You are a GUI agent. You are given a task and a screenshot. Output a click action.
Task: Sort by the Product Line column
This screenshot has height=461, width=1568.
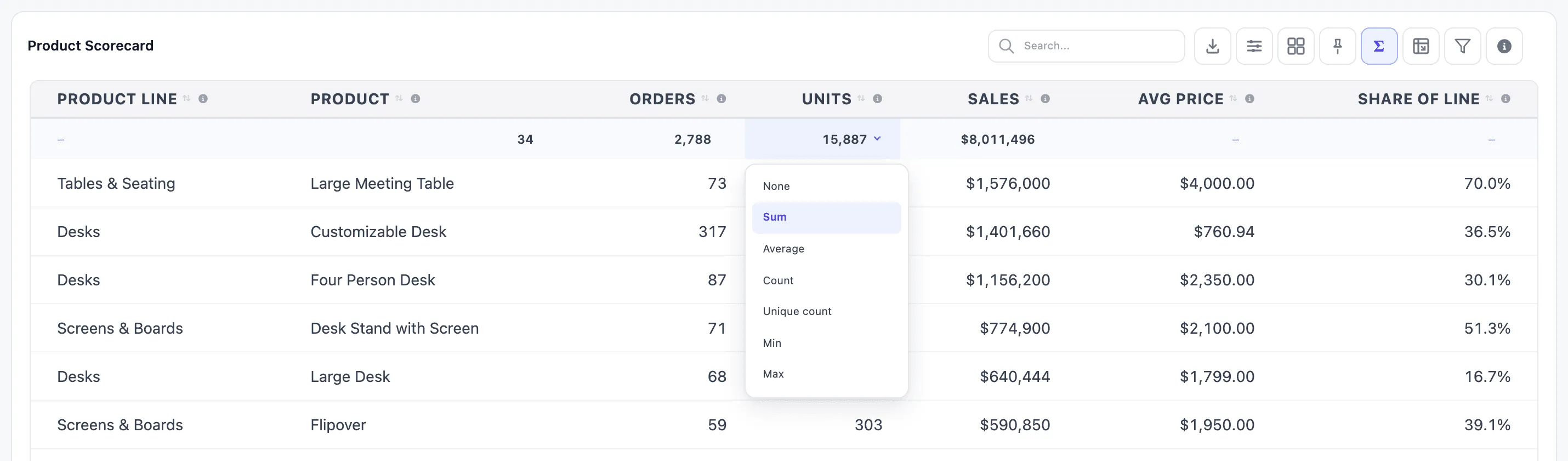point(187,99)
